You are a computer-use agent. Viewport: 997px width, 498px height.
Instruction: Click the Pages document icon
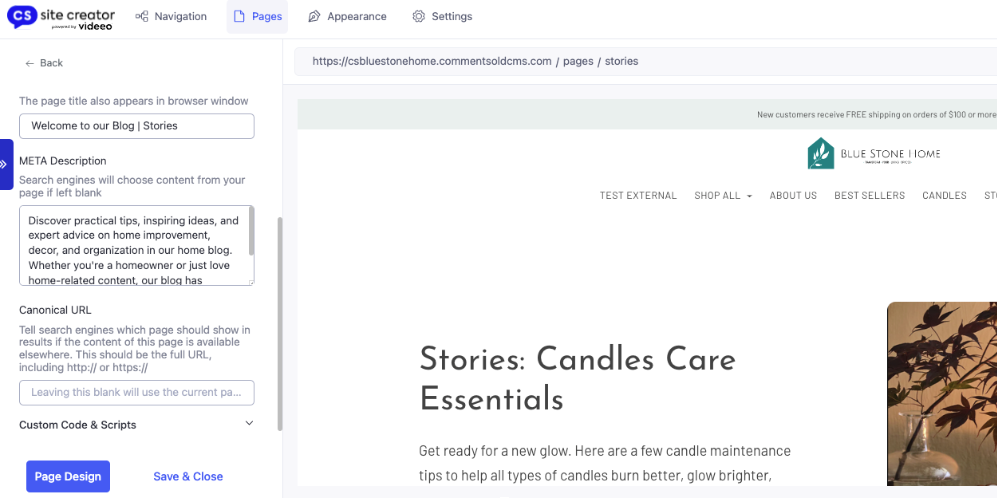(239, 17)
